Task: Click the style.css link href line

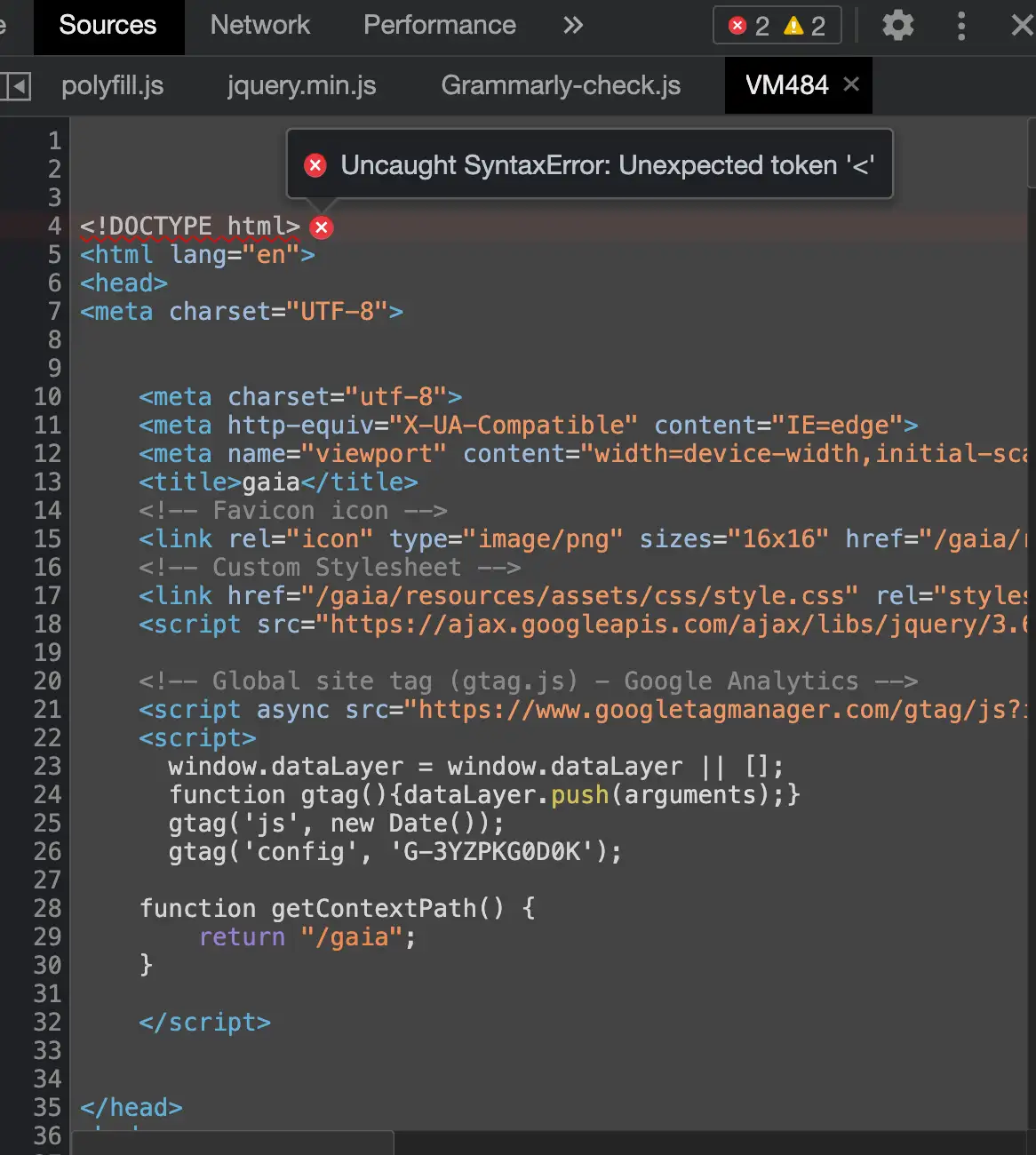Action: (582, 596)
